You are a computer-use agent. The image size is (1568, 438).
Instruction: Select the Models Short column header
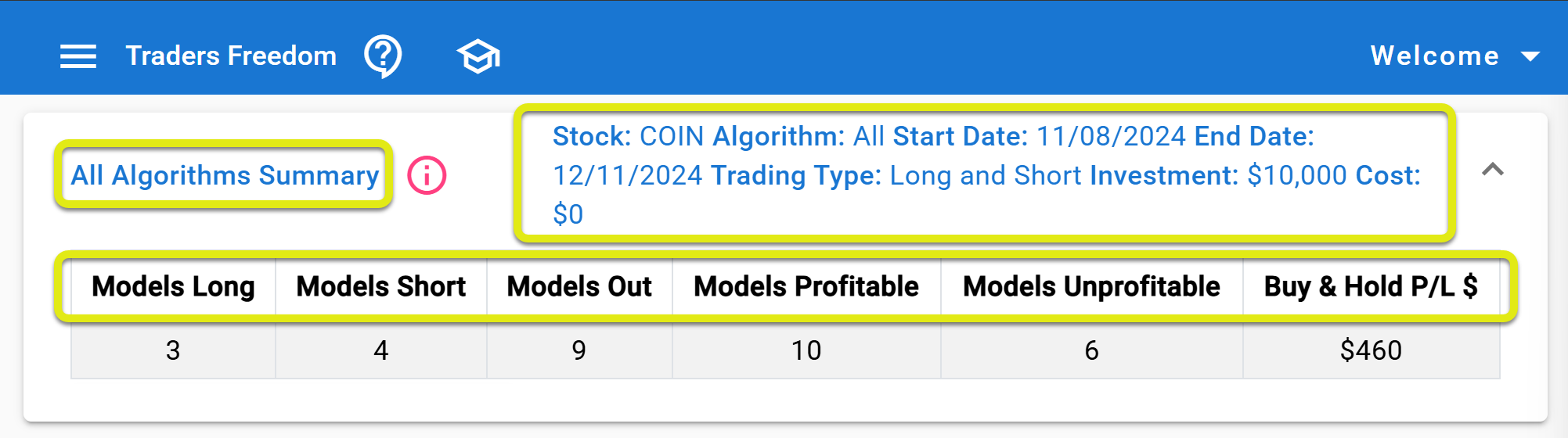381,286
